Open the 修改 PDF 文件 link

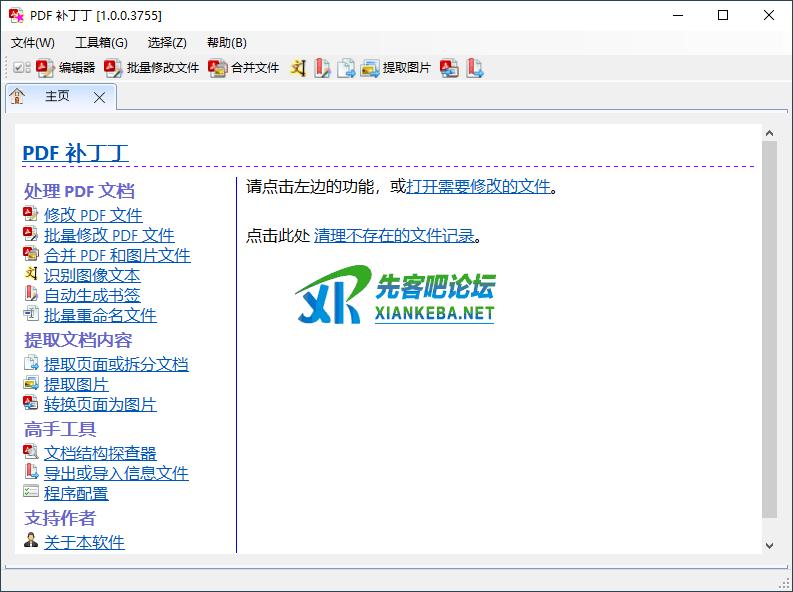pyautogui.click(x=93, y=215)
